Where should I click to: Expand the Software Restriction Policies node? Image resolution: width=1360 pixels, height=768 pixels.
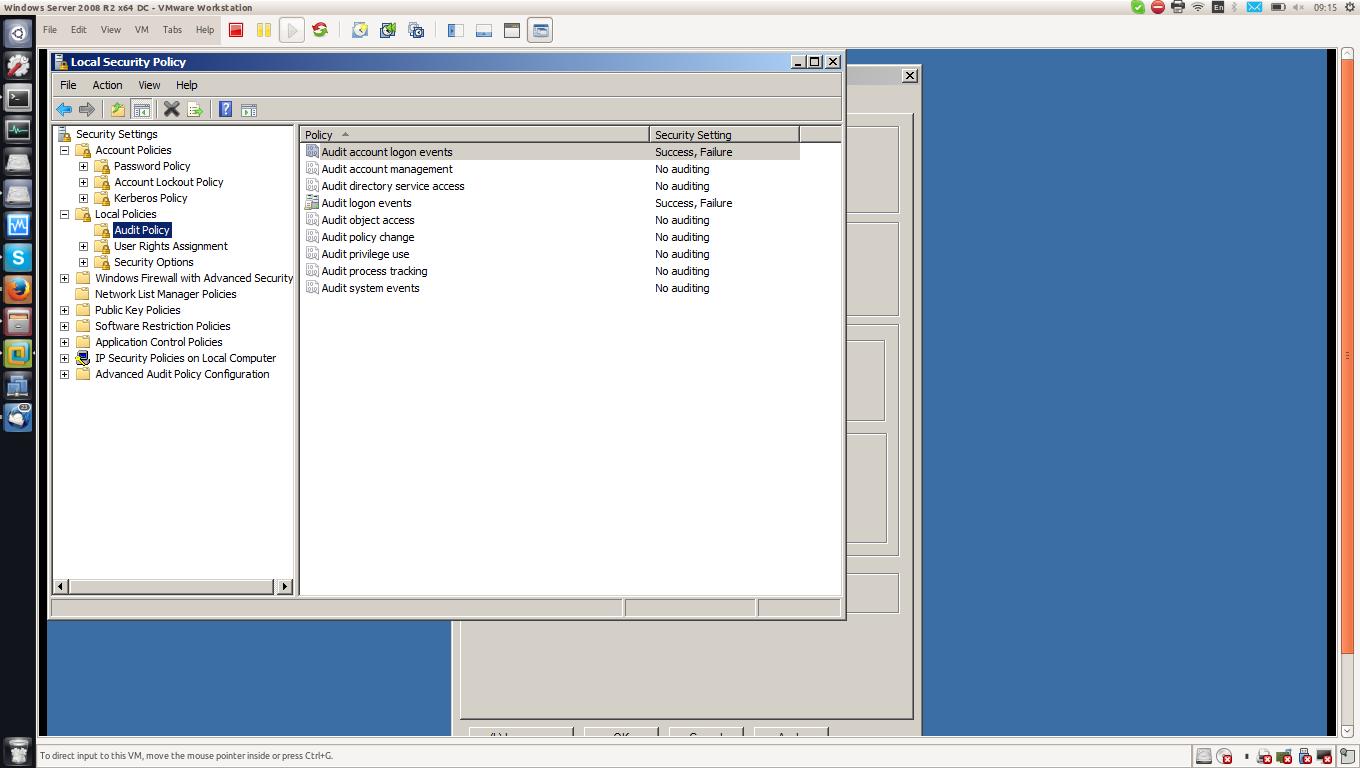tap(65, 326)
